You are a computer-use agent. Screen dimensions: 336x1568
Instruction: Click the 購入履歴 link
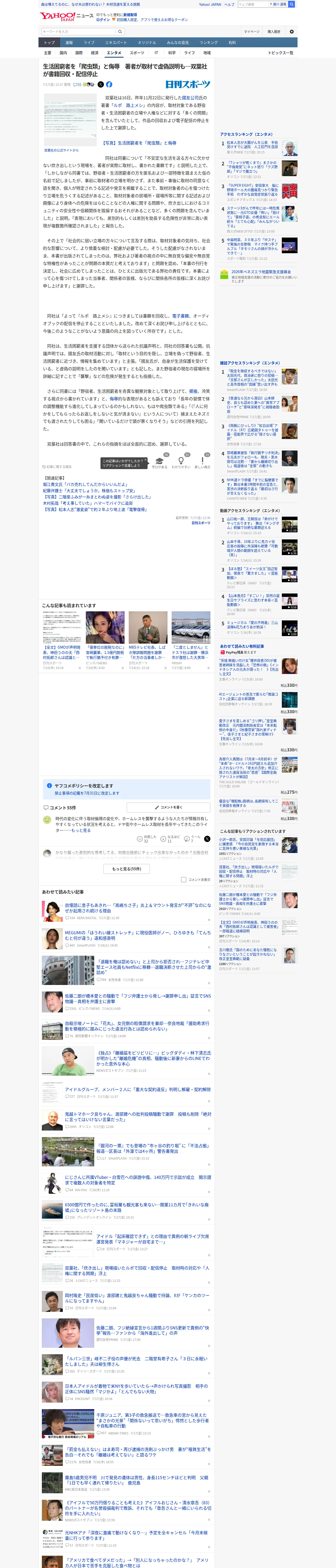[x=274, y=32]
